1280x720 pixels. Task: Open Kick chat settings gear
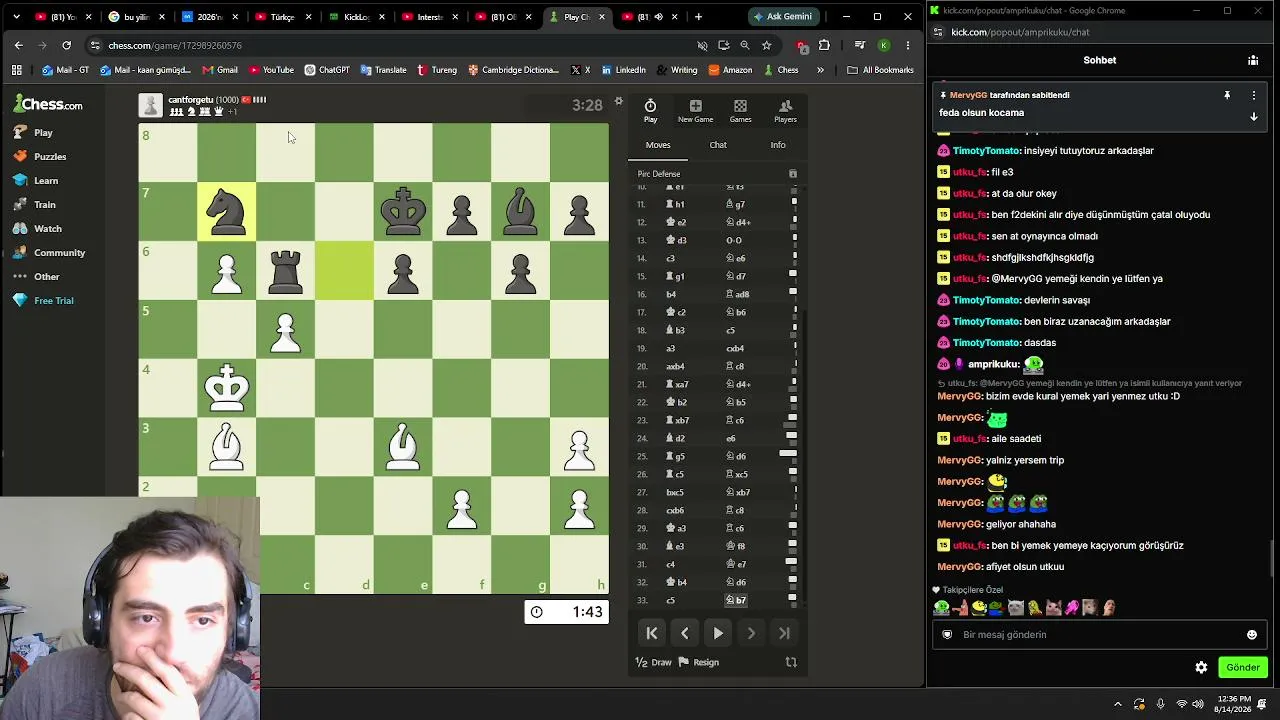point(1201,667)
